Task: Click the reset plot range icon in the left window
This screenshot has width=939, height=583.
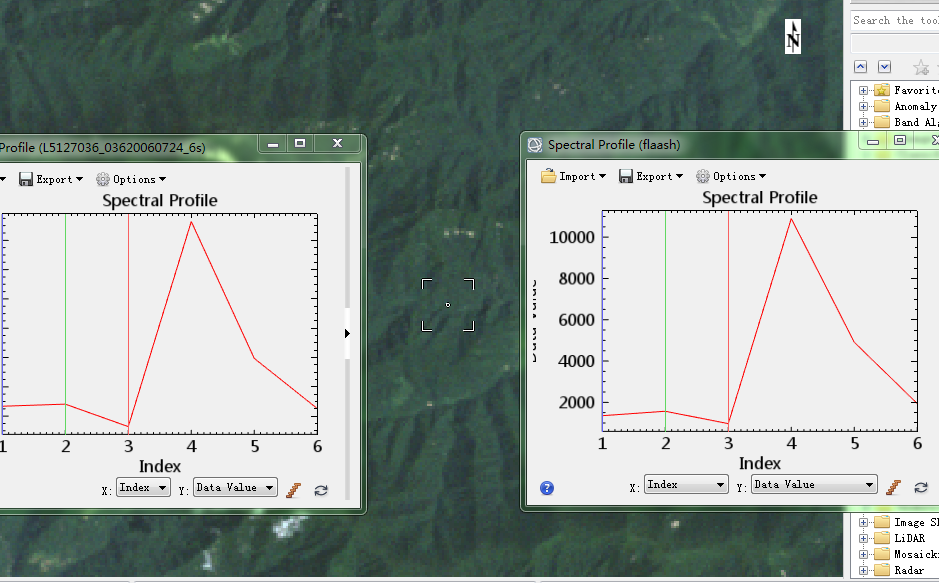Action: 321,490
